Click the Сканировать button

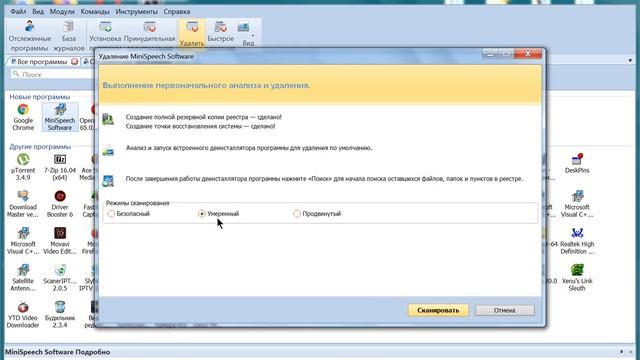coord(438,310)
